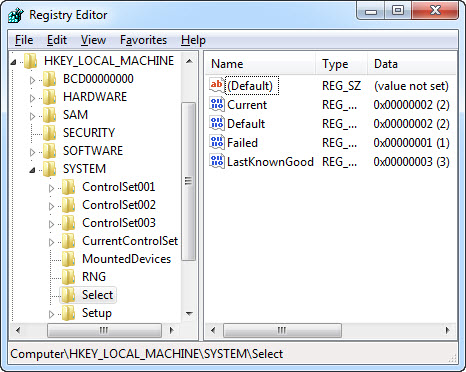The width and height of the screenshot is (466, 372).
Task: Click the RNG folder icon
Action: (69, 277)
